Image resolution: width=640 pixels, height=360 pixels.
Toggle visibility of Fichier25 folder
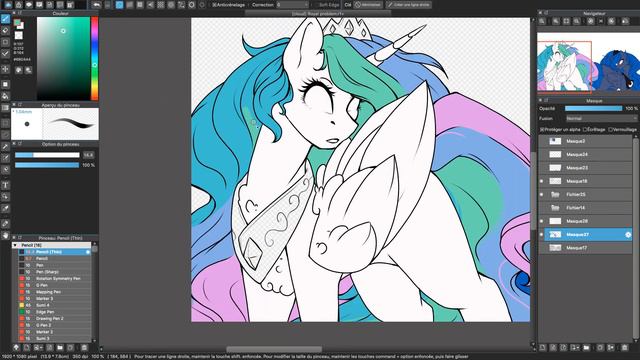coord(542,194)
